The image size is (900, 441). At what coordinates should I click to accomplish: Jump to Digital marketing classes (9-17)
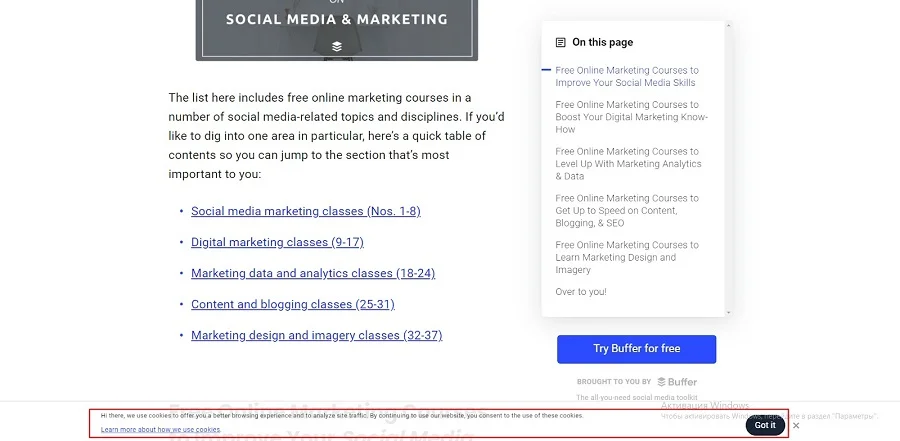pos(277,243)
